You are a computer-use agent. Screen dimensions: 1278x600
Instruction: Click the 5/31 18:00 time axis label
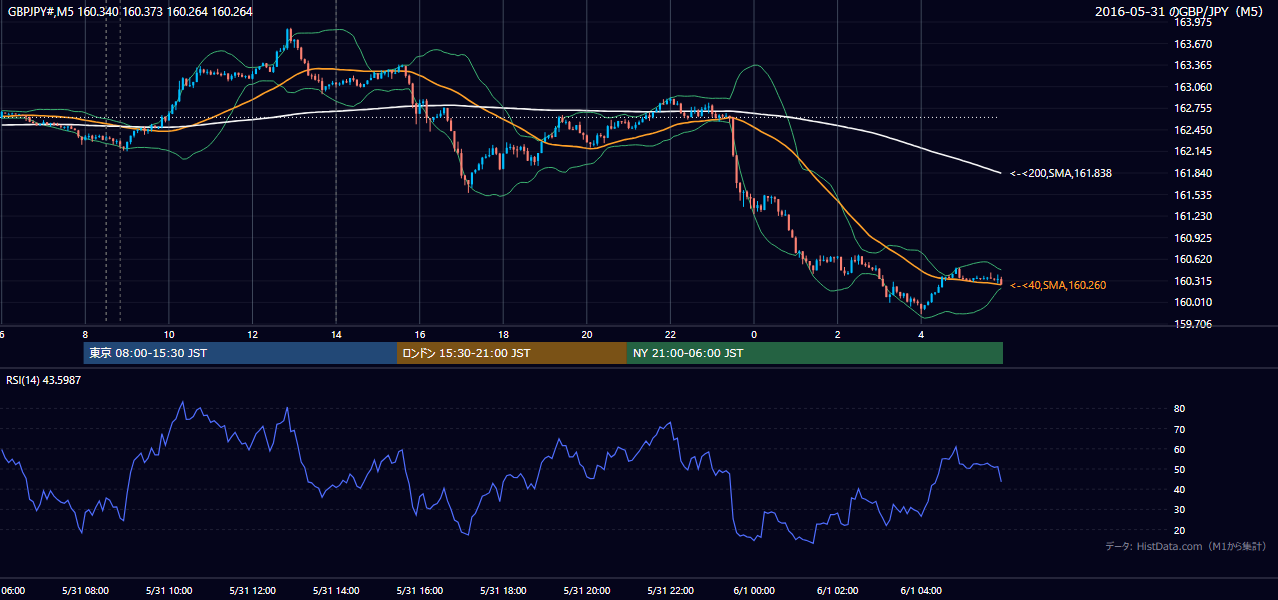pos(503,590)
